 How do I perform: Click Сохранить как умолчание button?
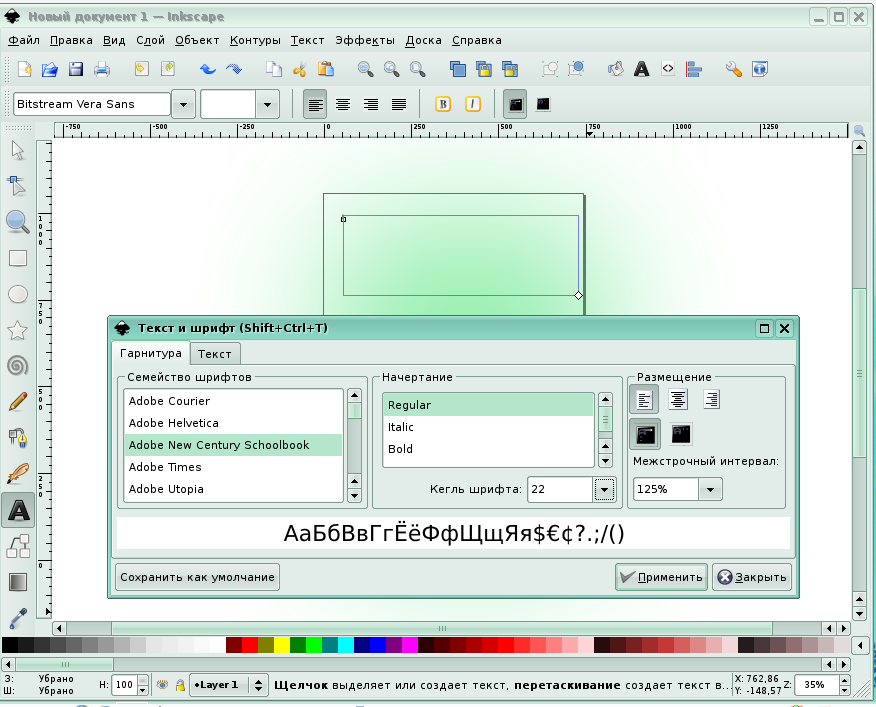[x=197, y=577]
